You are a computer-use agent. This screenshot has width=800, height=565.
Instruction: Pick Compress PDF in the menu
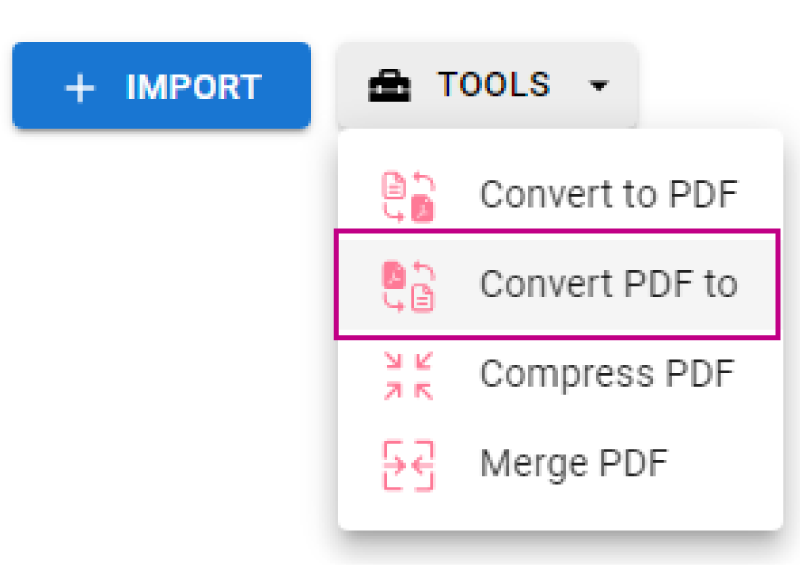click(x=607, y=375)
